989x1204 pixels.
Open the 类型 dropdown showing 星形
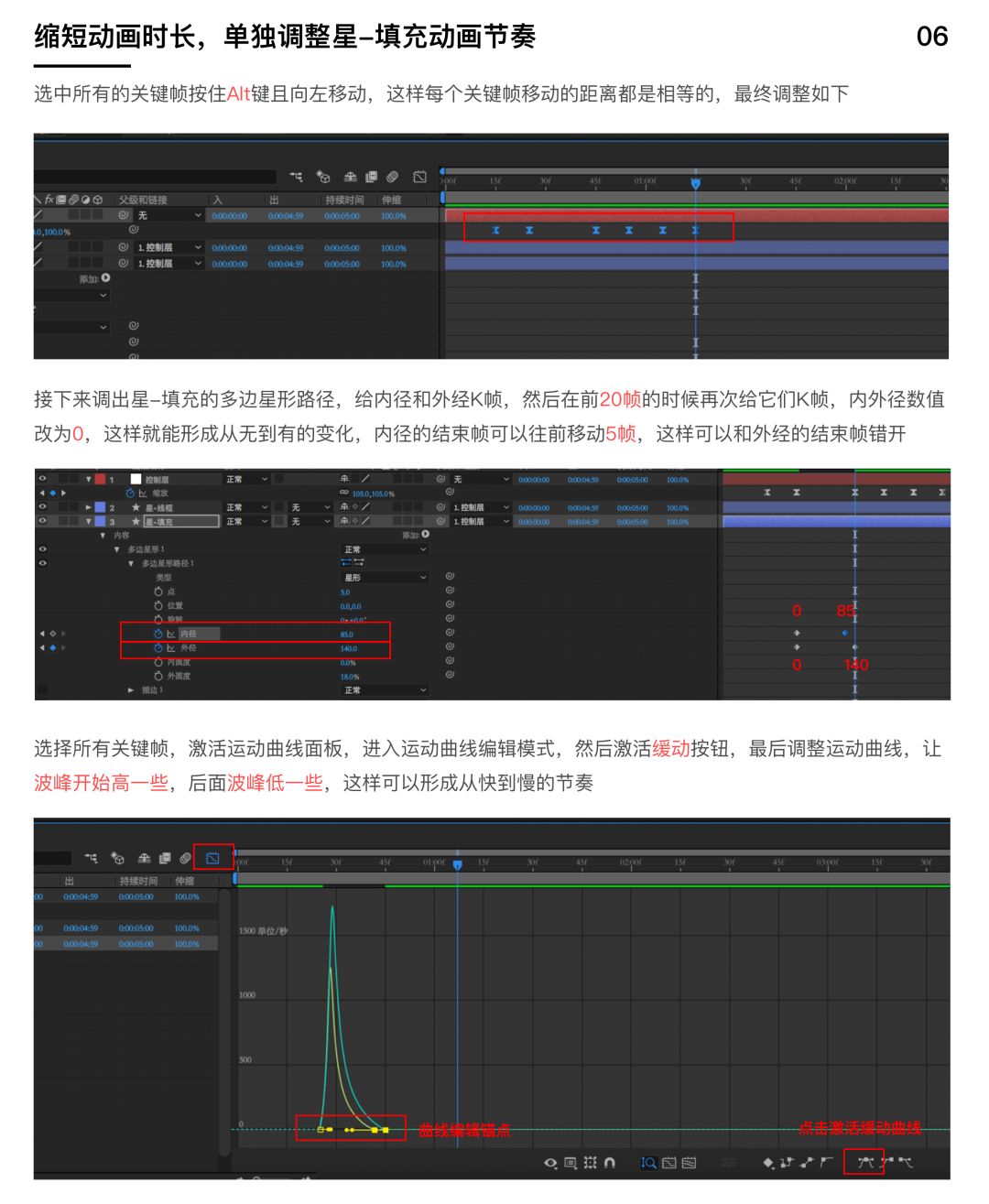coord(385,578)
